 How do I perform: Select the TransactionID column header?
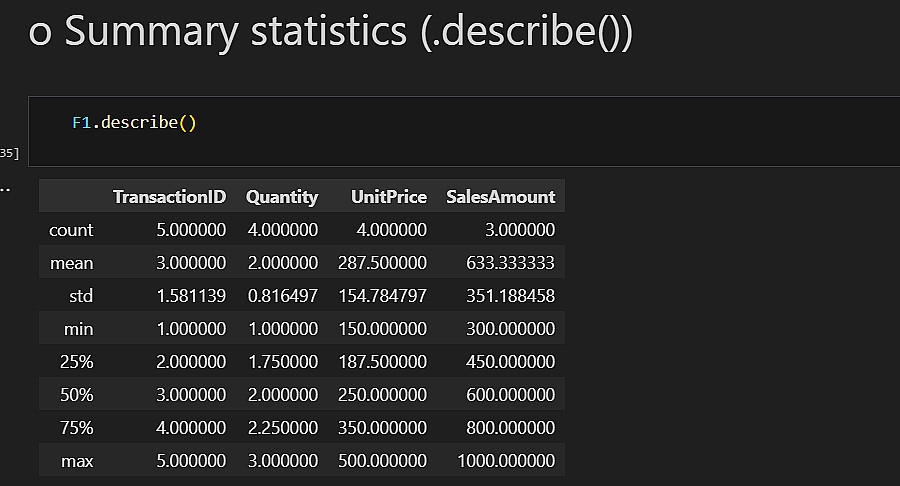click(x=169, y=197)
